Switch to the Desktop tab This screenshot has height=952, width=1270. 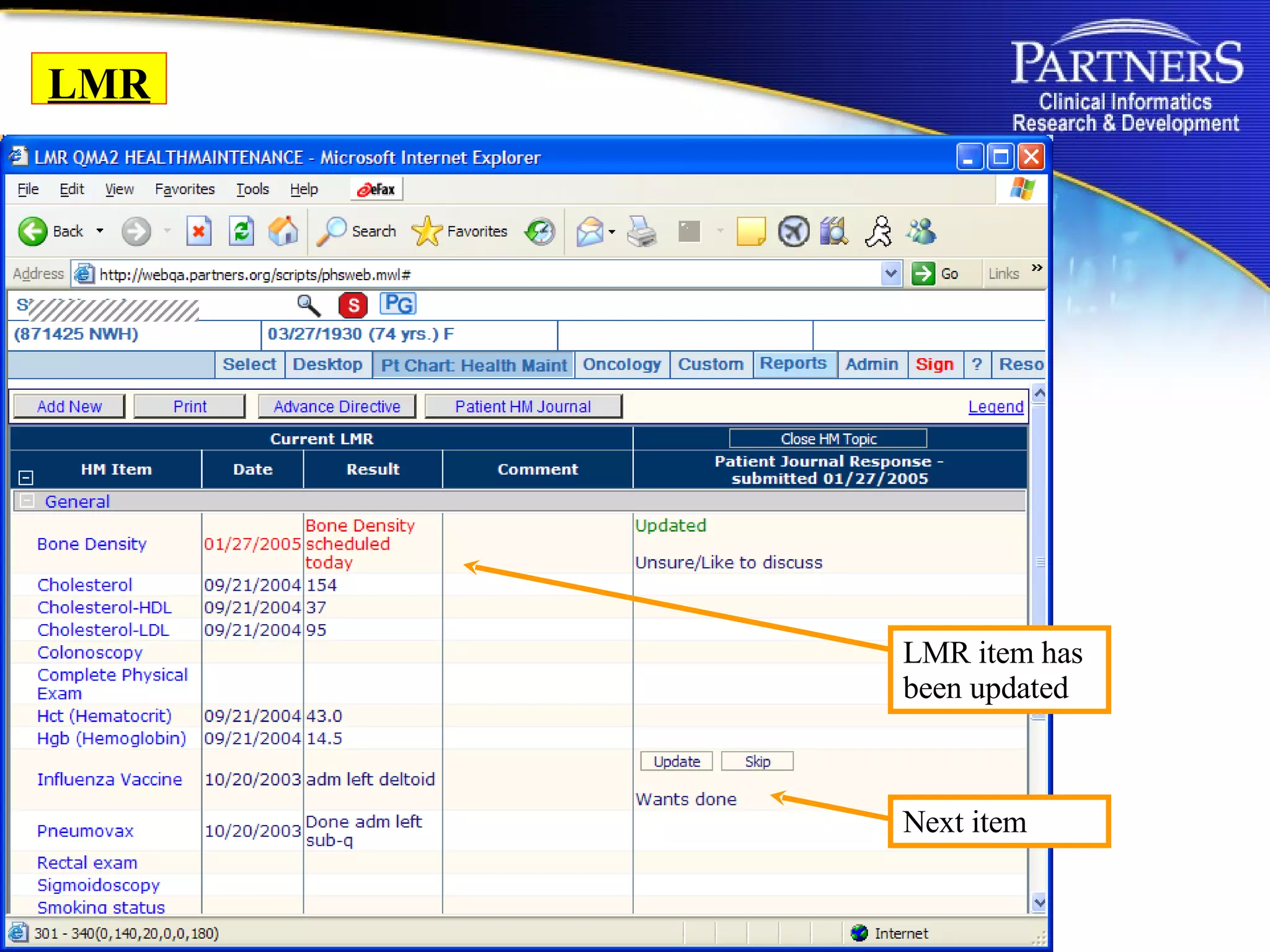click(327, 364)
